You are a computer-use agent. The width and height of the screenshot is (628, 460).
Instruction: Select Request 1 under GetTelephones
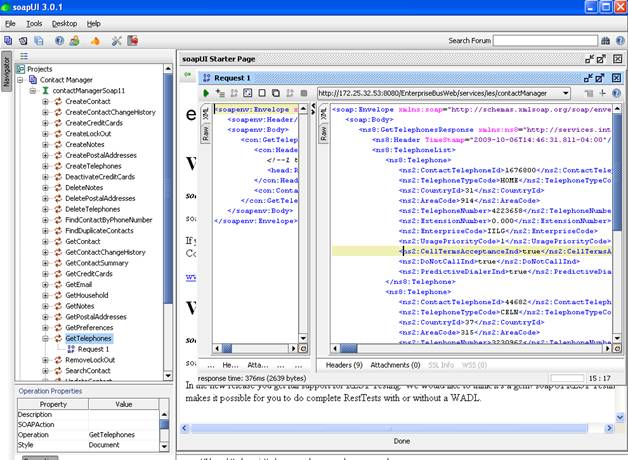coord(93,349)
